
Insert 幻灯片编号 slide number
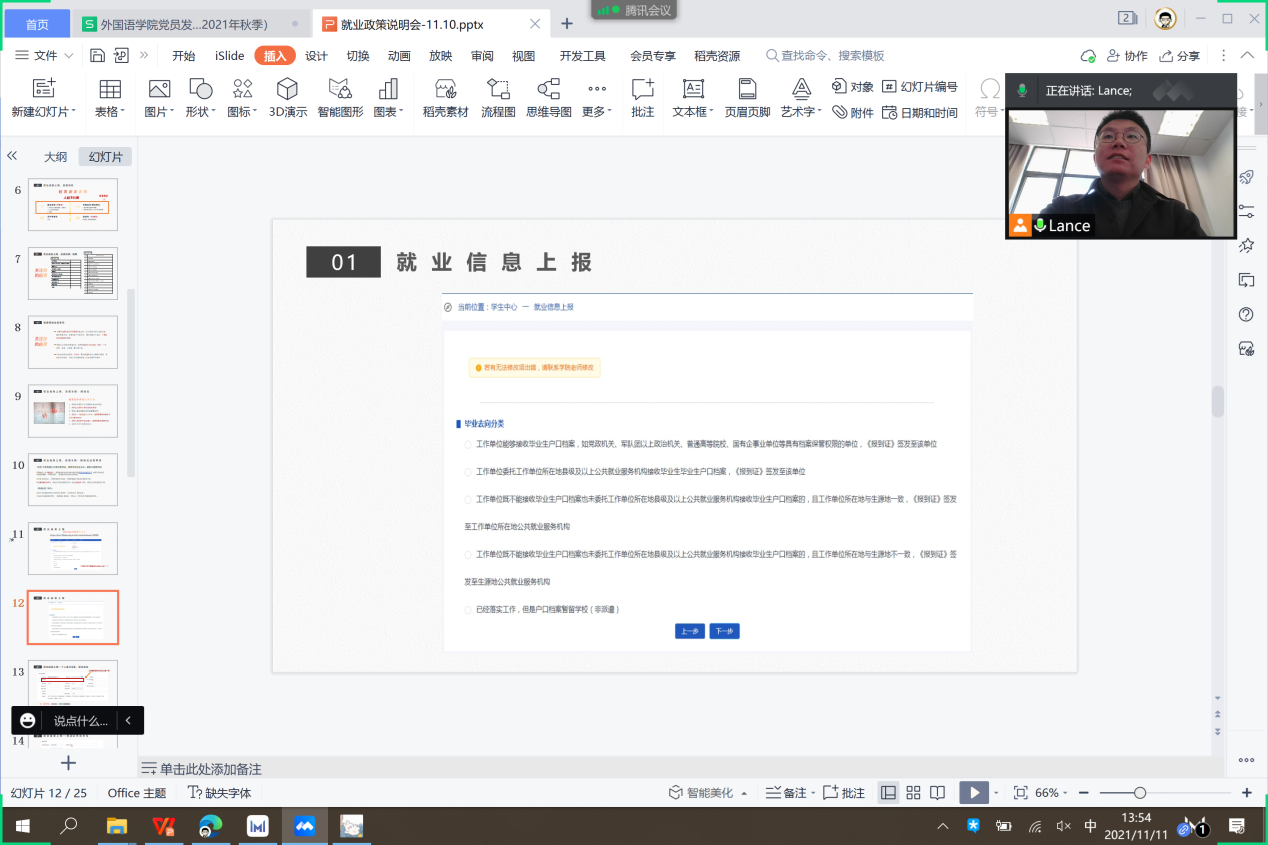pyautogui.click(x=920, y=87)
